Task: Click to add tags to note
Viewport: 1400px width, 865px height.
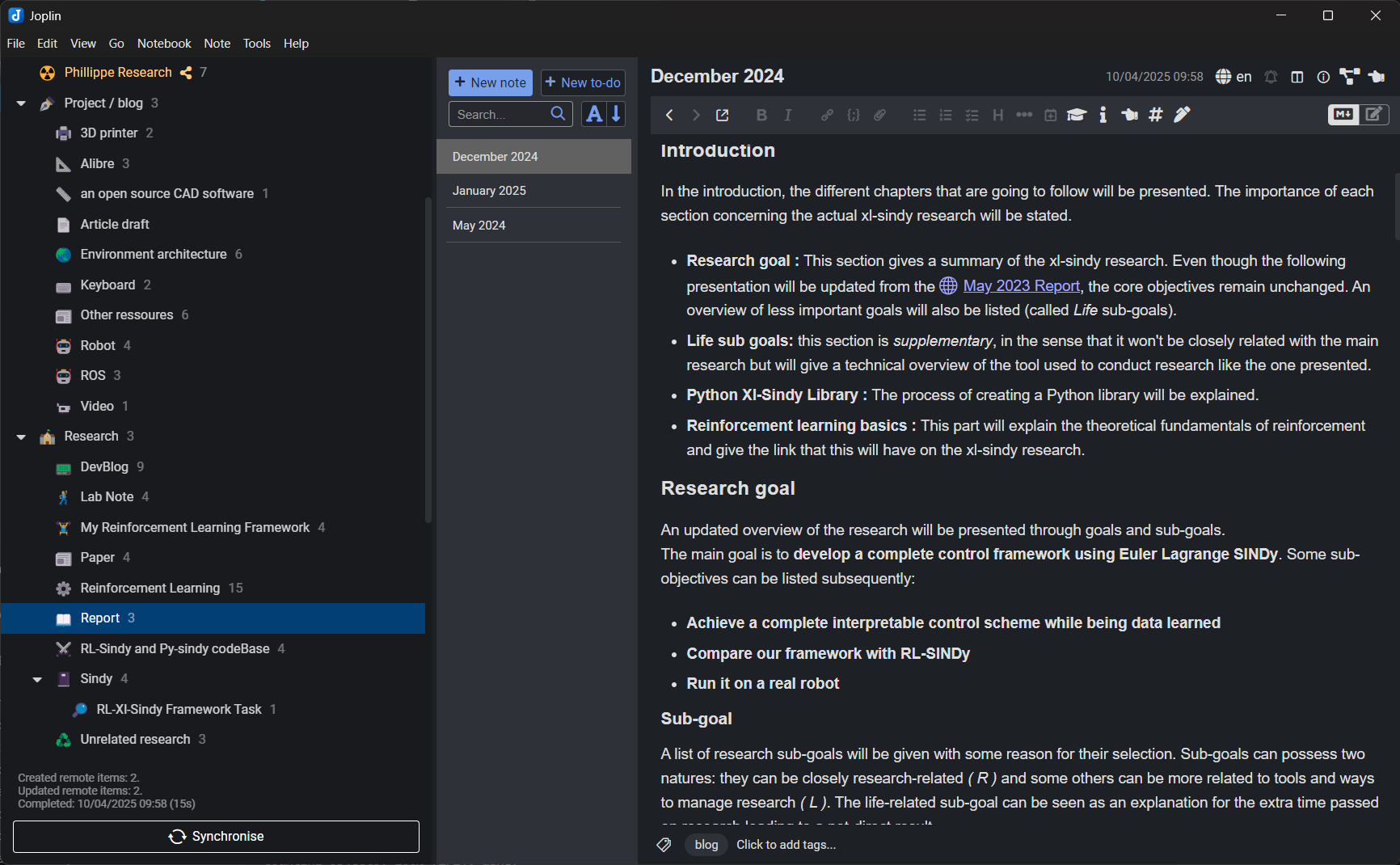Action: click(786, 845)
